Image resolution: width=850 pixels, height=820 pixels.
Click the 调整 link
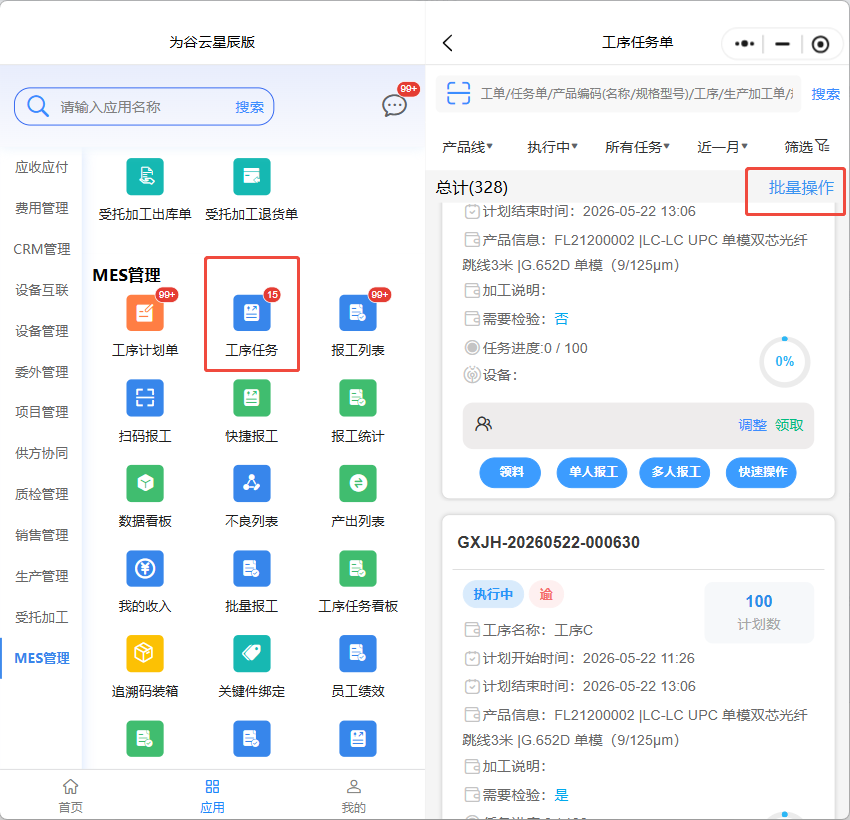click(752, 425)
